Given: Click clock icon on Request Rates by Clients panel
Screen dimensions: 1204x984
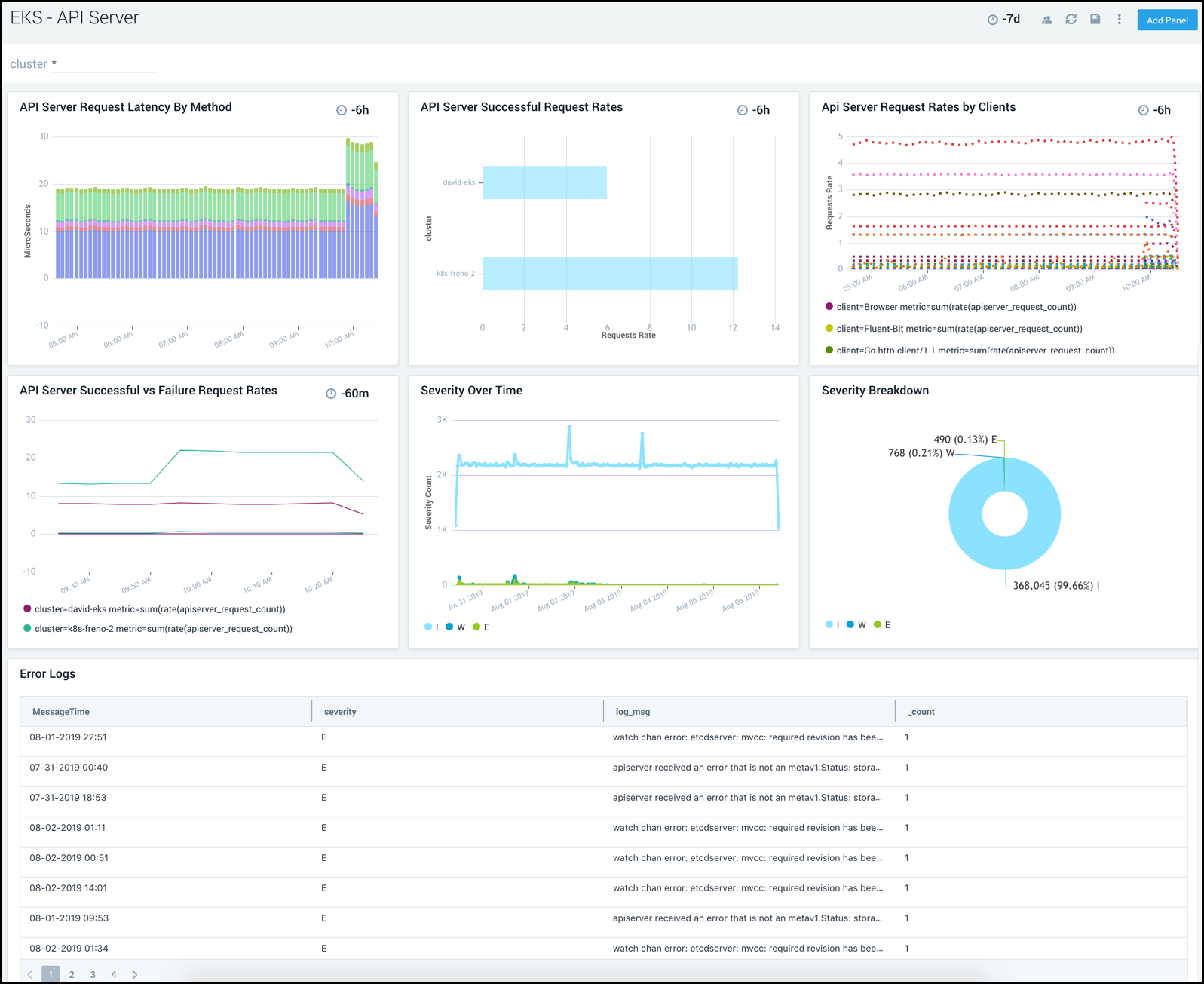Looking at the screenshot, I should click(x=1143, y=110).
